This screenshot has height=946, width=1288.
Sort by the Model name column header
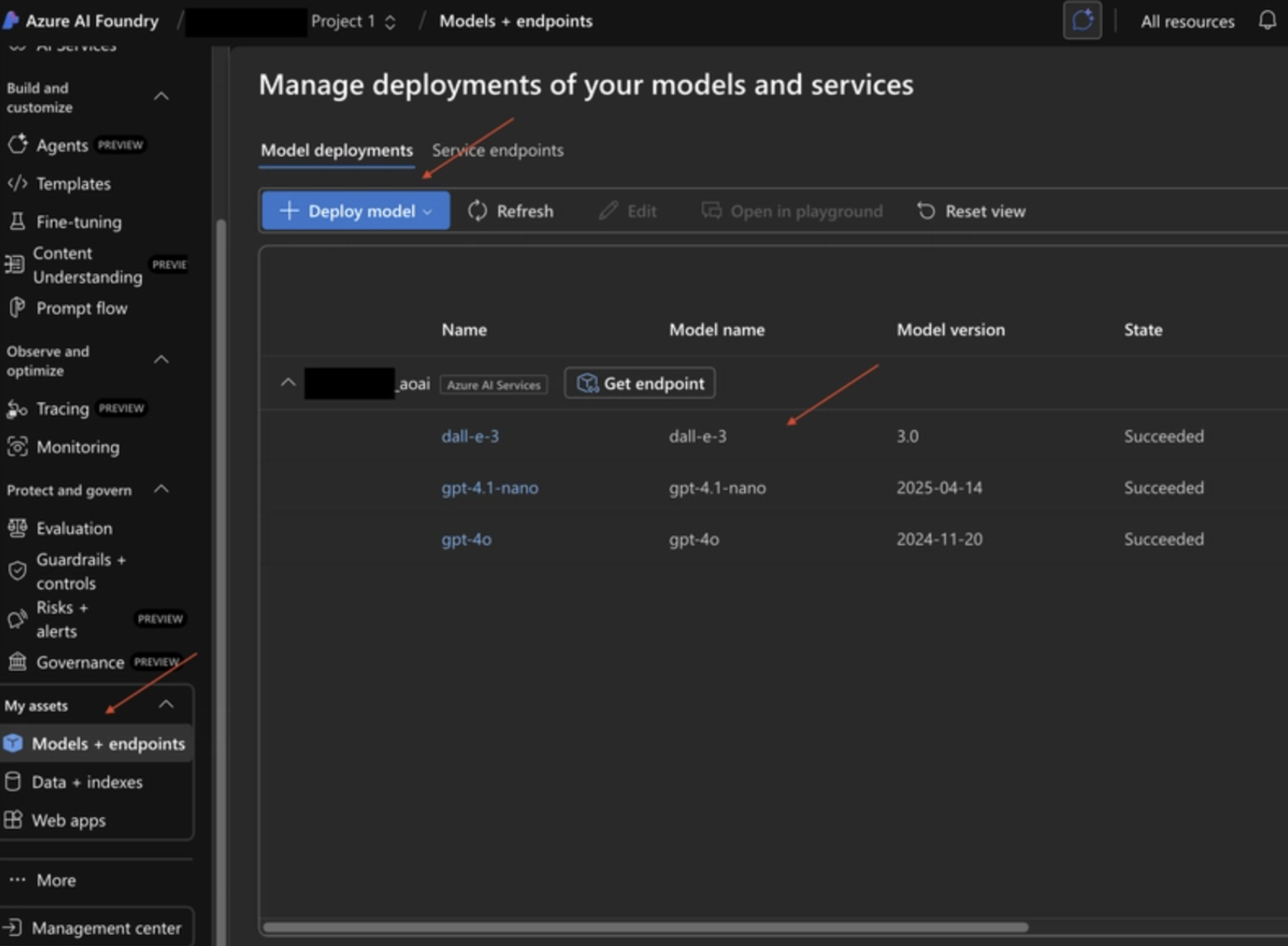pos(716,330)
